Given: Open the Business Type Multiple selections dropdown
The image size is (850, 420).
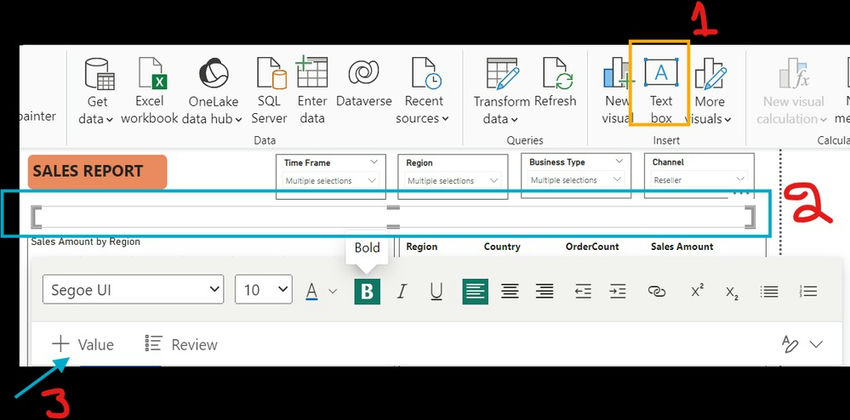Looking at the screenshot, I should 575,180.
